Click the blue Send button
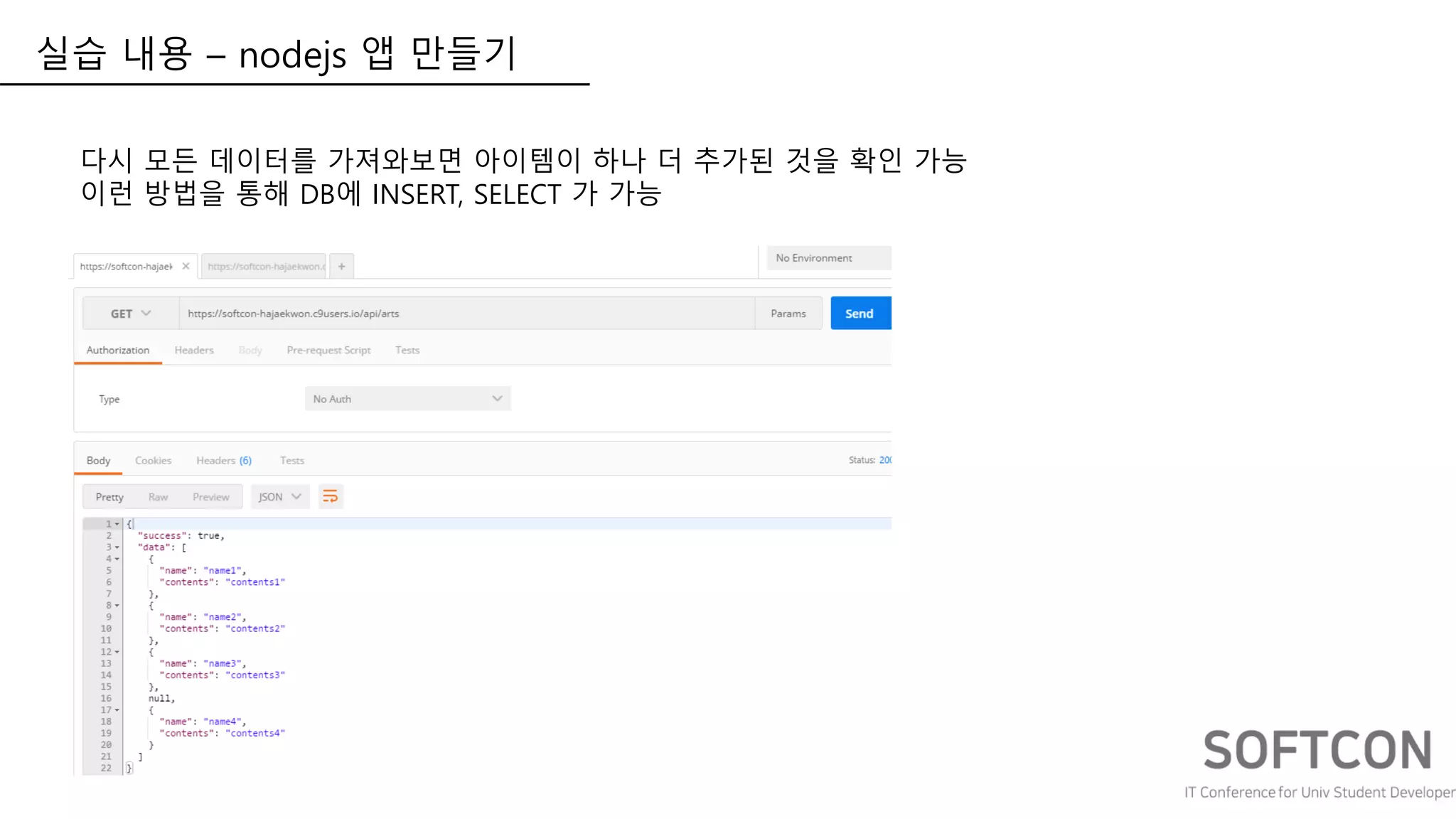The height and width of the screenshot is (819, 1456). click(x=860, y=314)
